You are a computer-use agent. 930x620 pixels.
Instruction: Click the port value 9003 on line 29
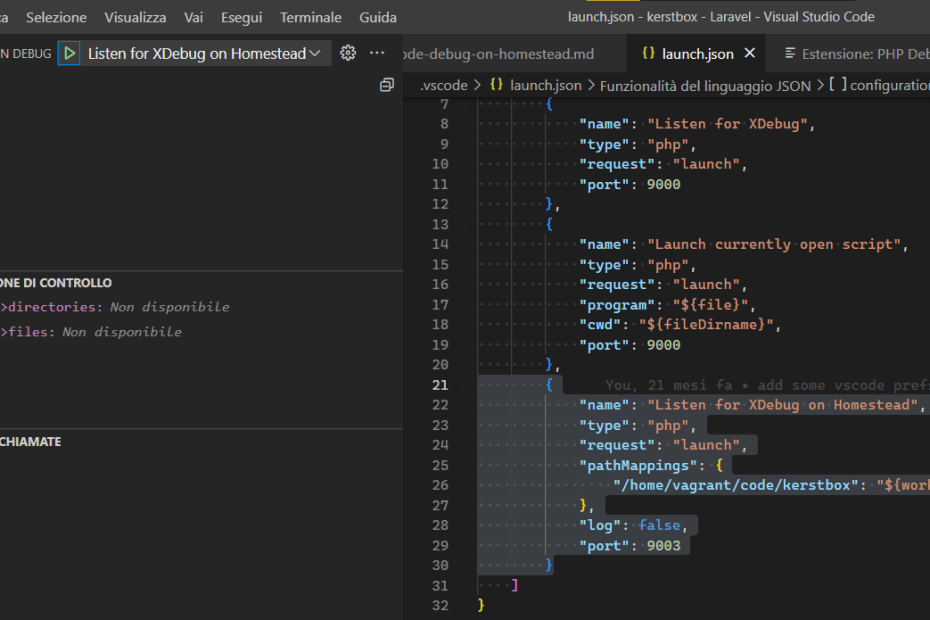(x=663, y=545)
